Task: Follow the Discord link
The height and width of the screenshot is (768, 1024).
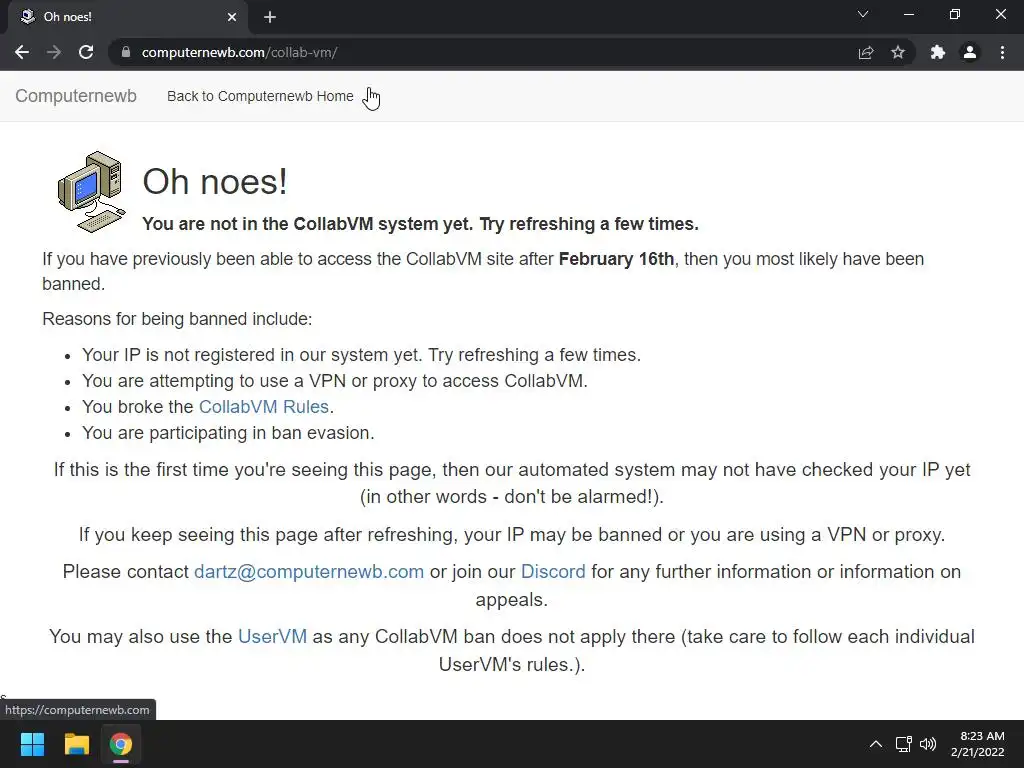Action: coord(553,572)
